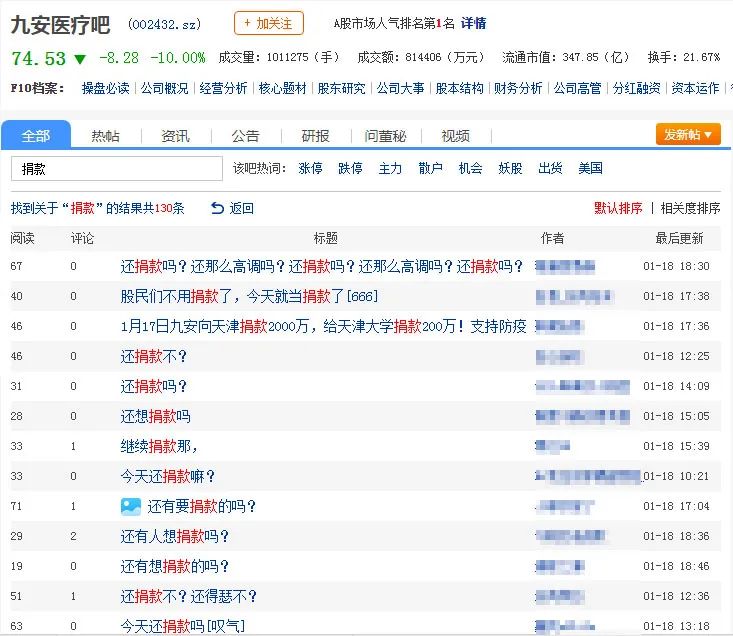The height and width of the screenshot is (636, 733).
Task: Click the timestamp 01-18 18:46
Action: (x=676, y=566)
